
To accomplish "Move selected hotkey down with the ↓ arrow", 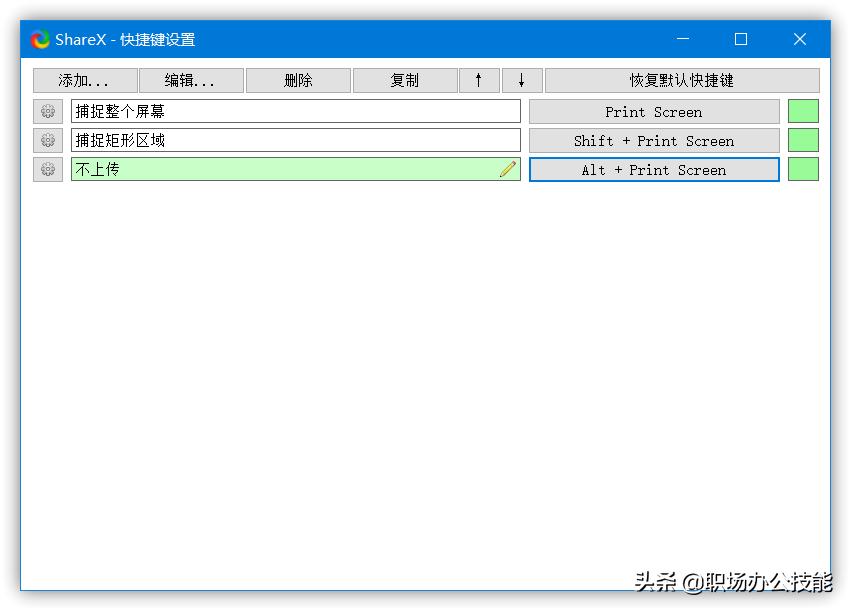I will pyautogui.click(x=521, y=80).
